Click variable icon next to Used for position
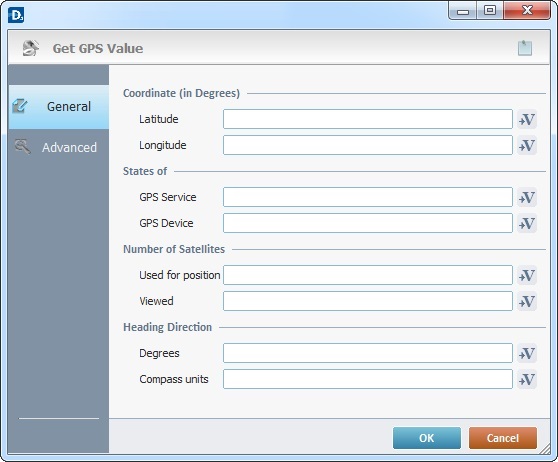Screen dimensions: 558x462 click(x=527, y=275)
